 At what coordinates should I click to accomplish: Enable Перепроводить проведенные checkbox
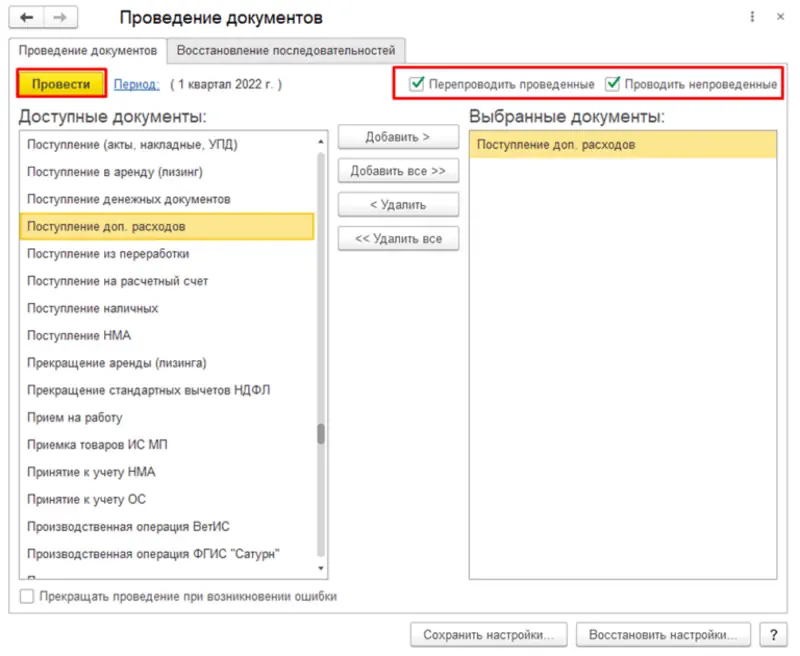(x=417, y=84)
